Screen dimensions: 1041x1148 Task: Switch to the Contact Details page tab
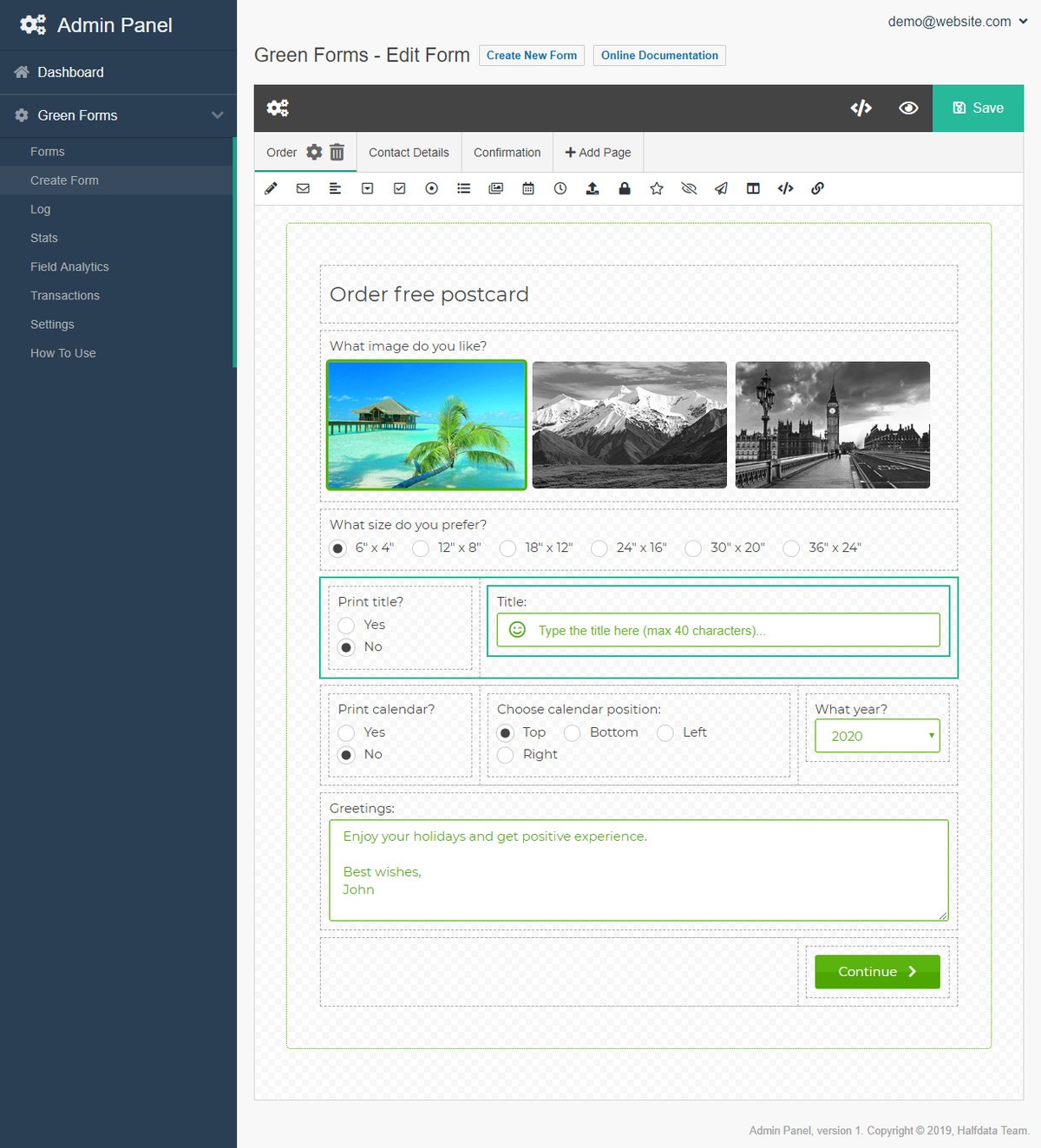tap(409, 153)
